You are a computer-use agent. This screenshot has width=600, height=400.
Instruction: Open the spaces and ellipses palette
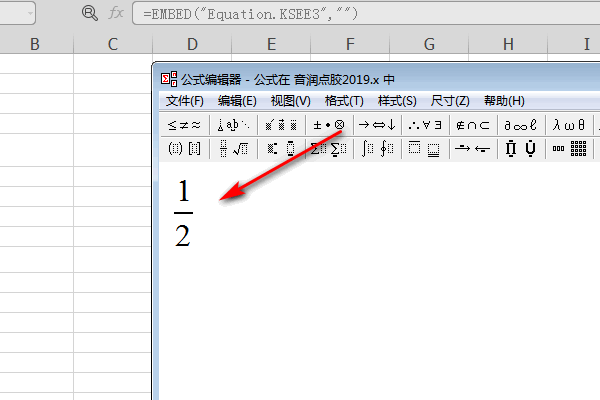(x=233, y=125)
